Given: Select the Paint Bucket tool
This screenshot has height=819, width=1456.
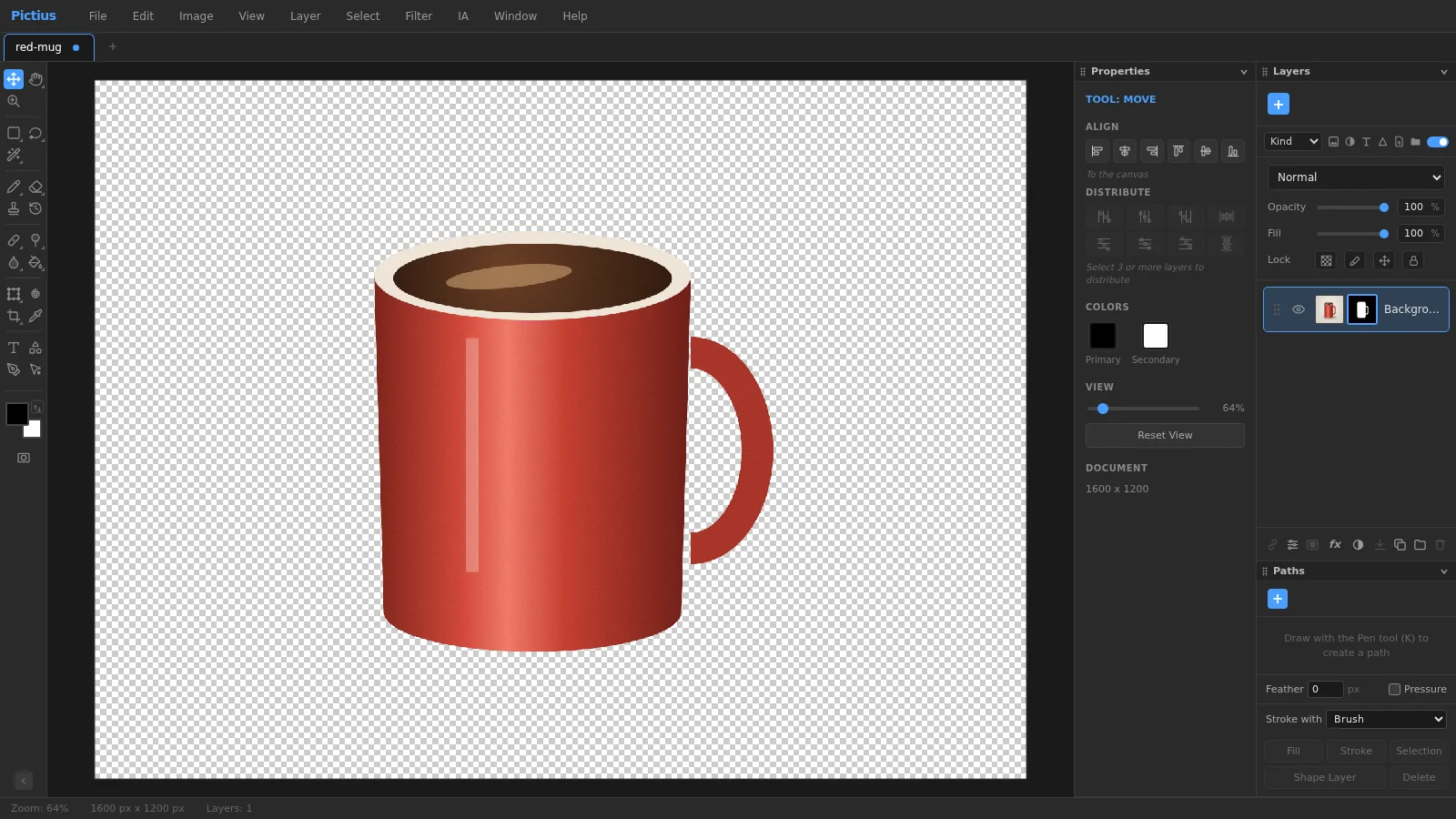Looking at the screenshot, I should click(x=35, y=262).
